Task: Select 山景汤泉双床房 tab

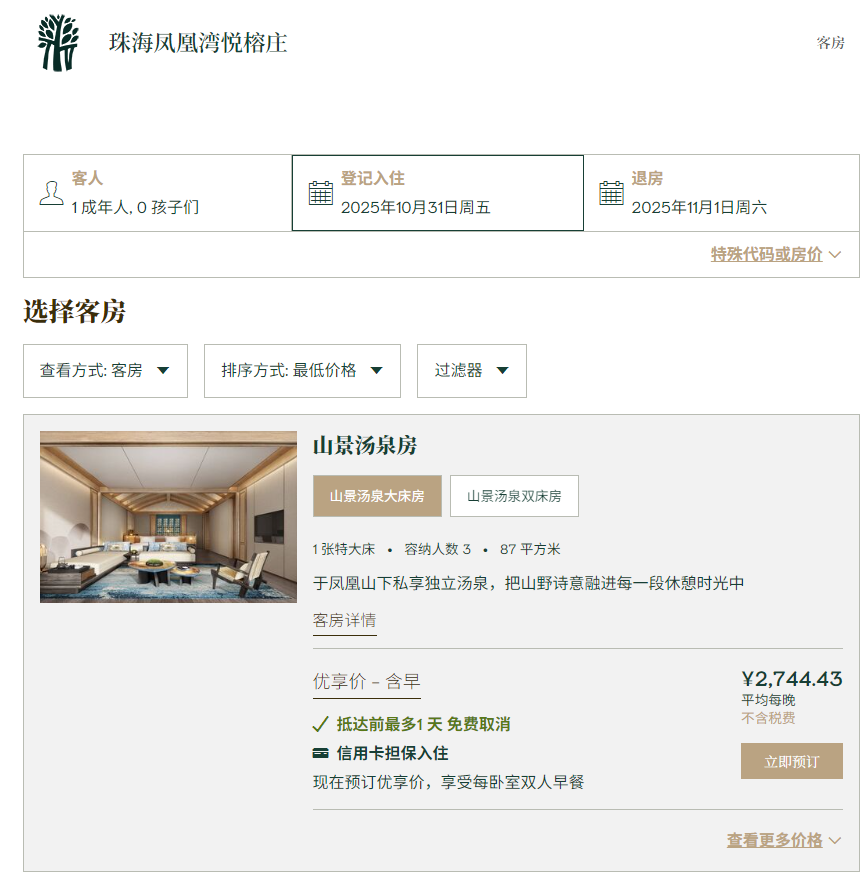Action: point(514,496)
